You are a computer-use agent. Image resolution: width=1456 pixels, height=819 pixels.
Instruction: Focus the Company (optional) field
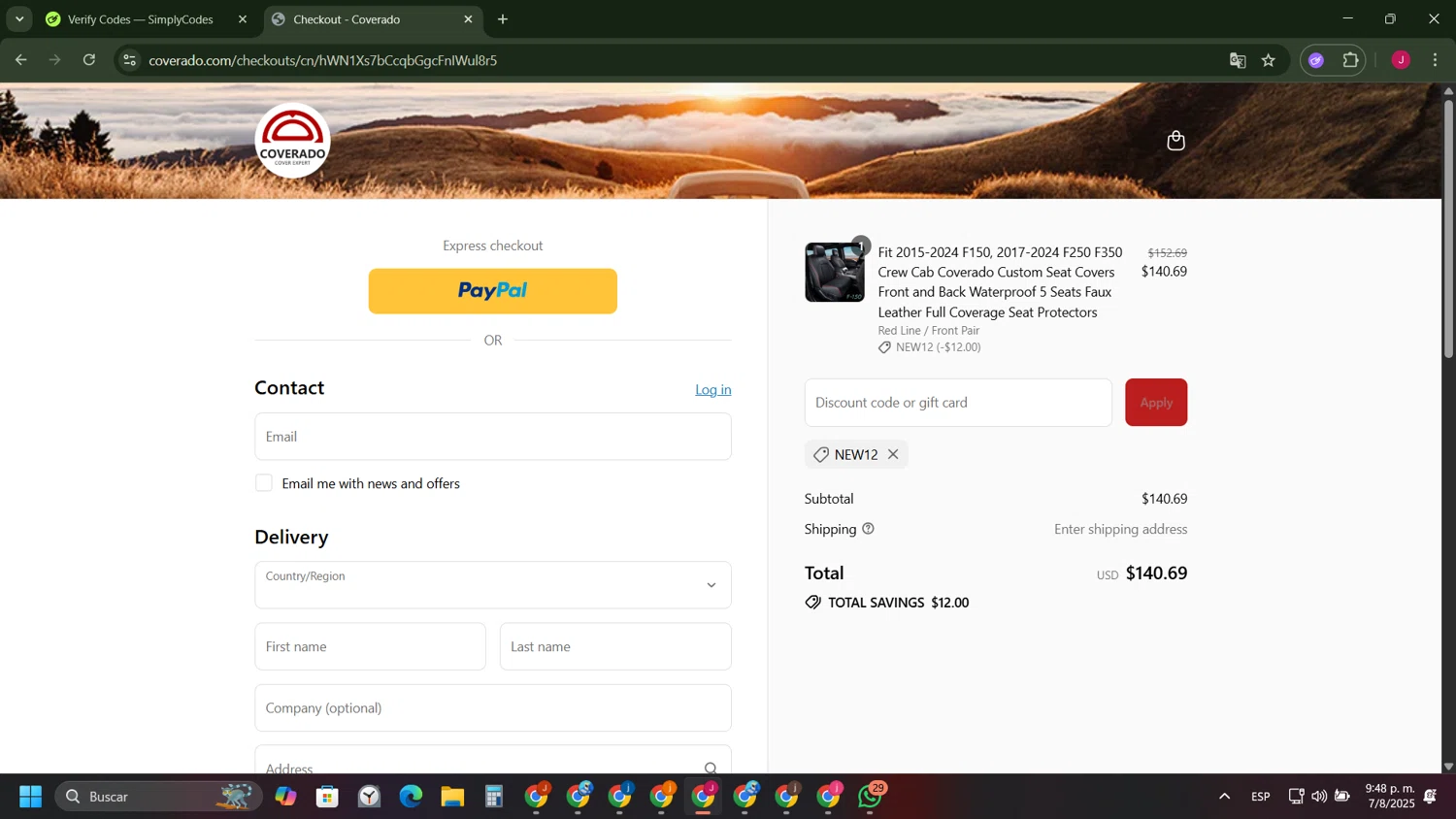[493, 708]
